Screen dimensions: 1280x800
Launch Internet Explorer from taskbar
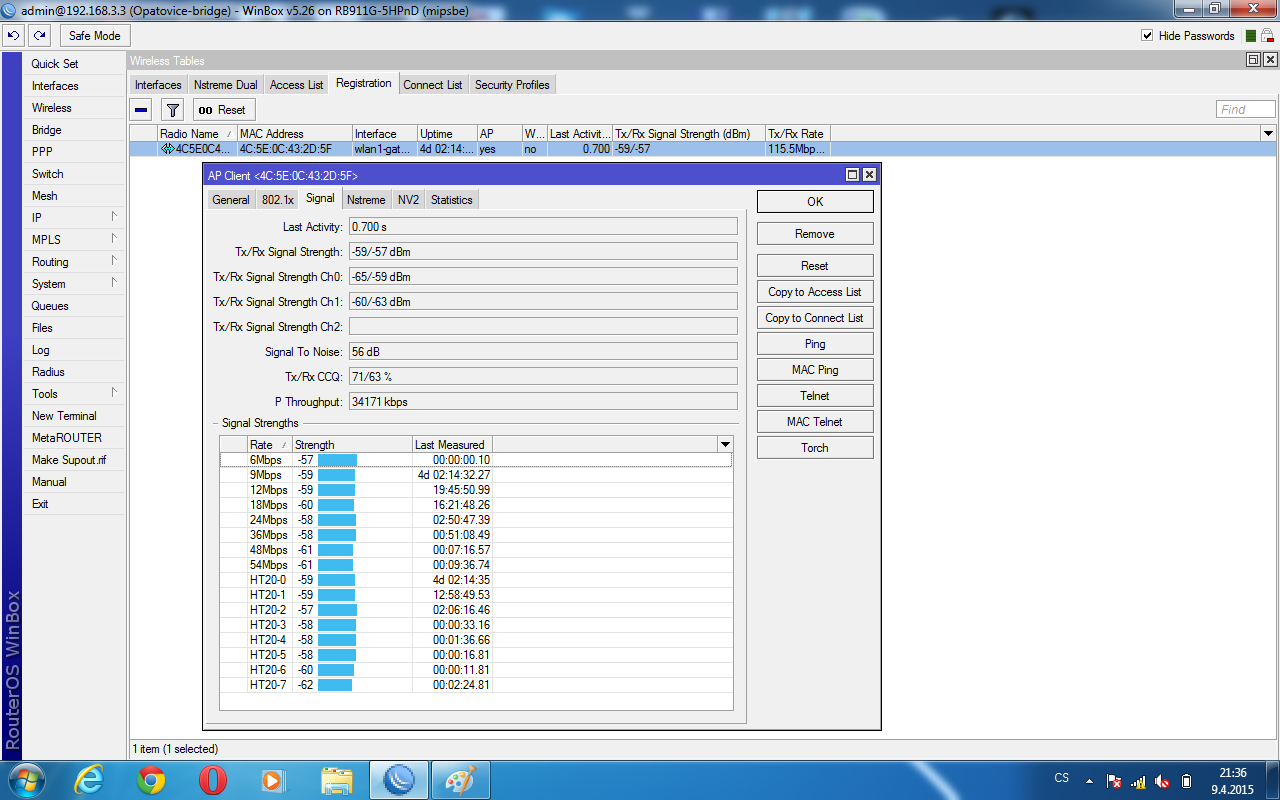[90, 779]
